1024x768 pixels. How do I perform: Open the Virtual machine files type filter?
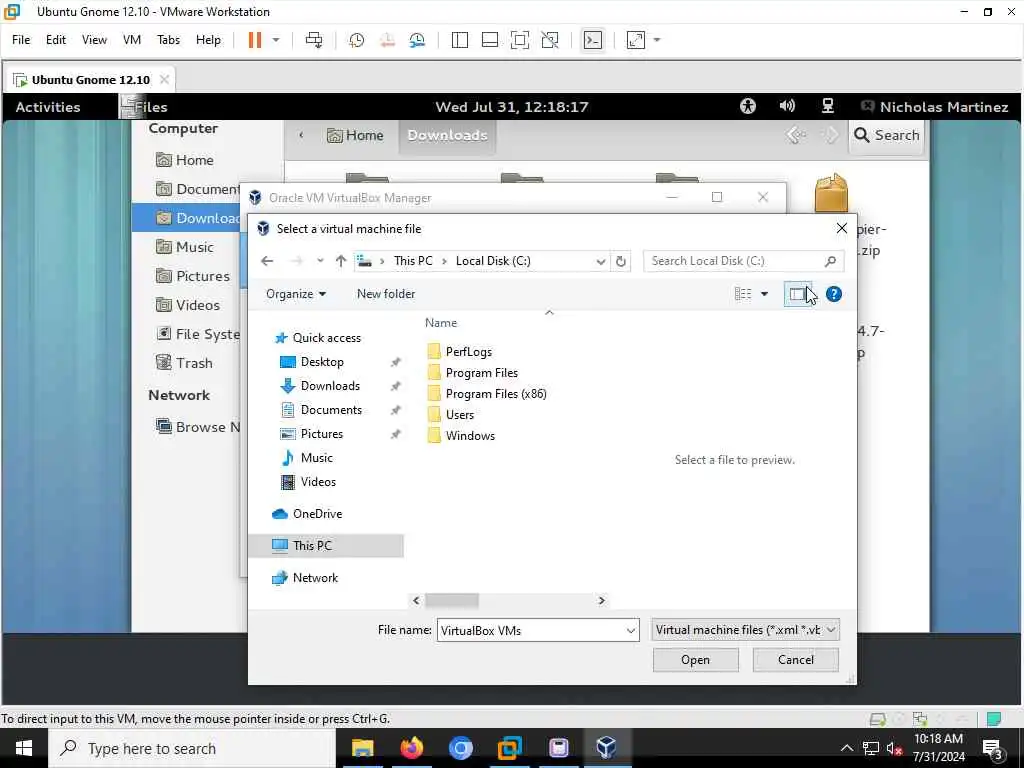745,630
